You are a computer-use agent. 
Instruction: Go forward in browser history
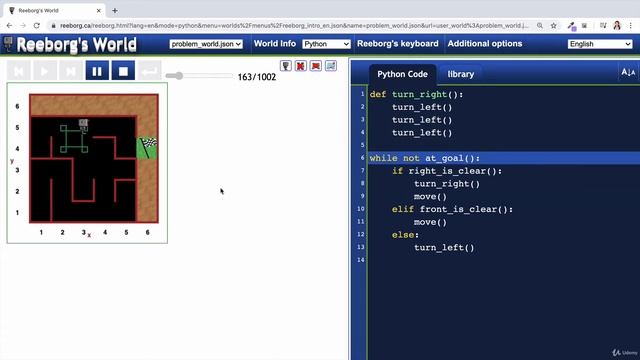[x=23, y=25]
